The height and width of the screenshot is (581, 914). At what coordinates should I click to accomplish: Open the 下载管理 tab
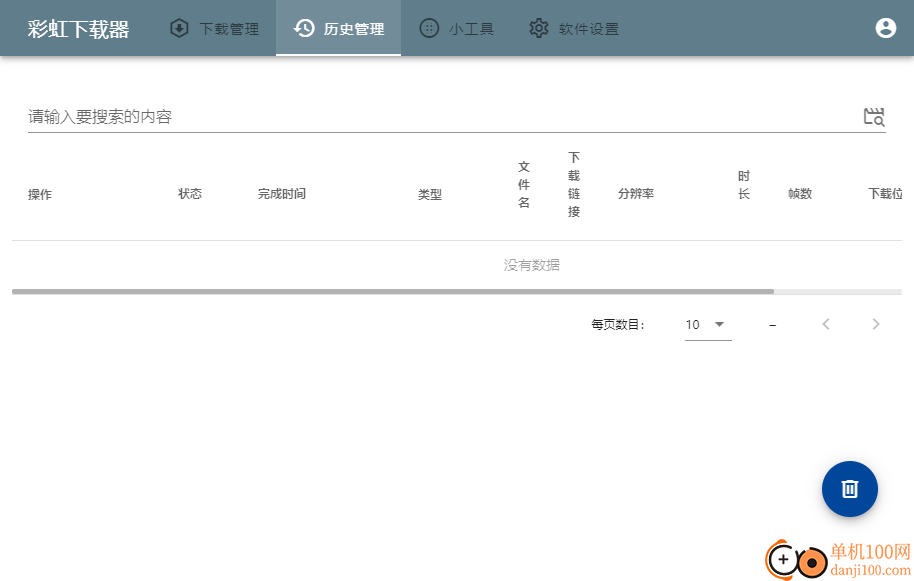coord(214,28)
